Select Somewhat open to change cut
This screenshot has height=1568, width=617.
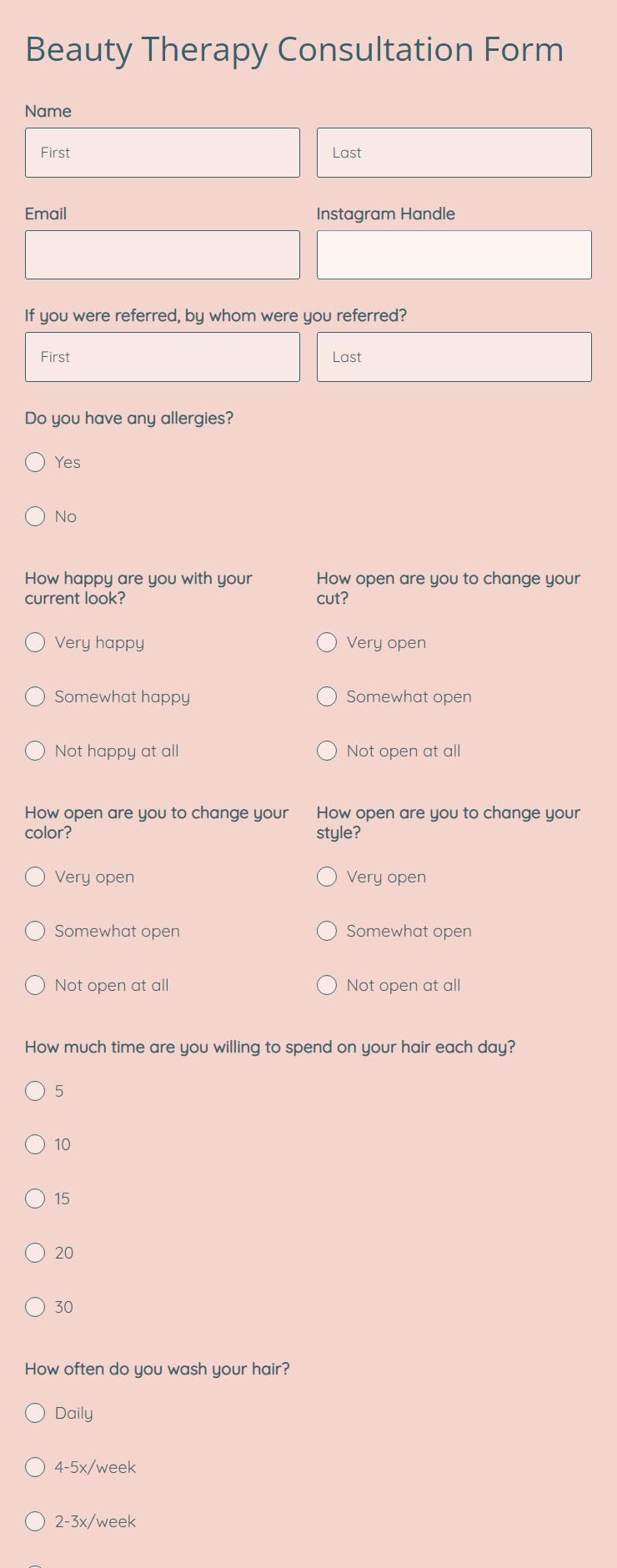coord(327,696)
